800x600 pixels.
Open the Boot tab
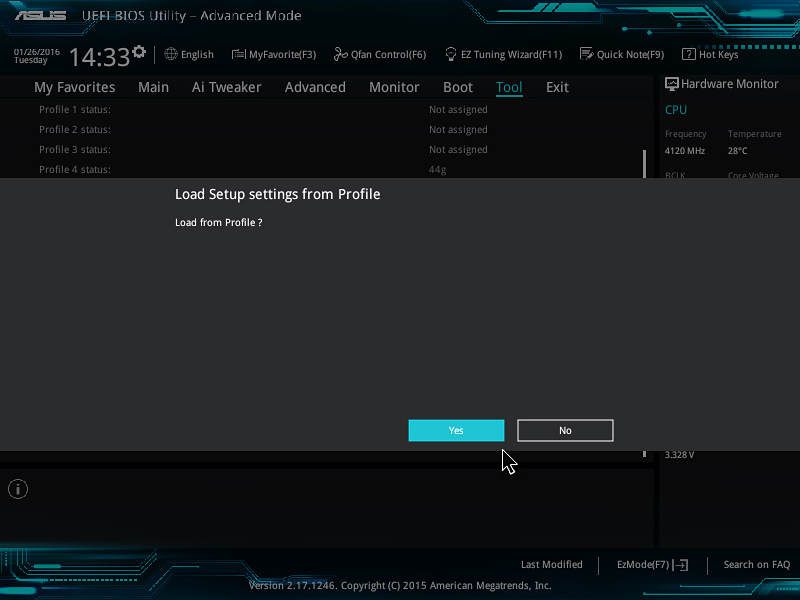(x=458, y=87)
